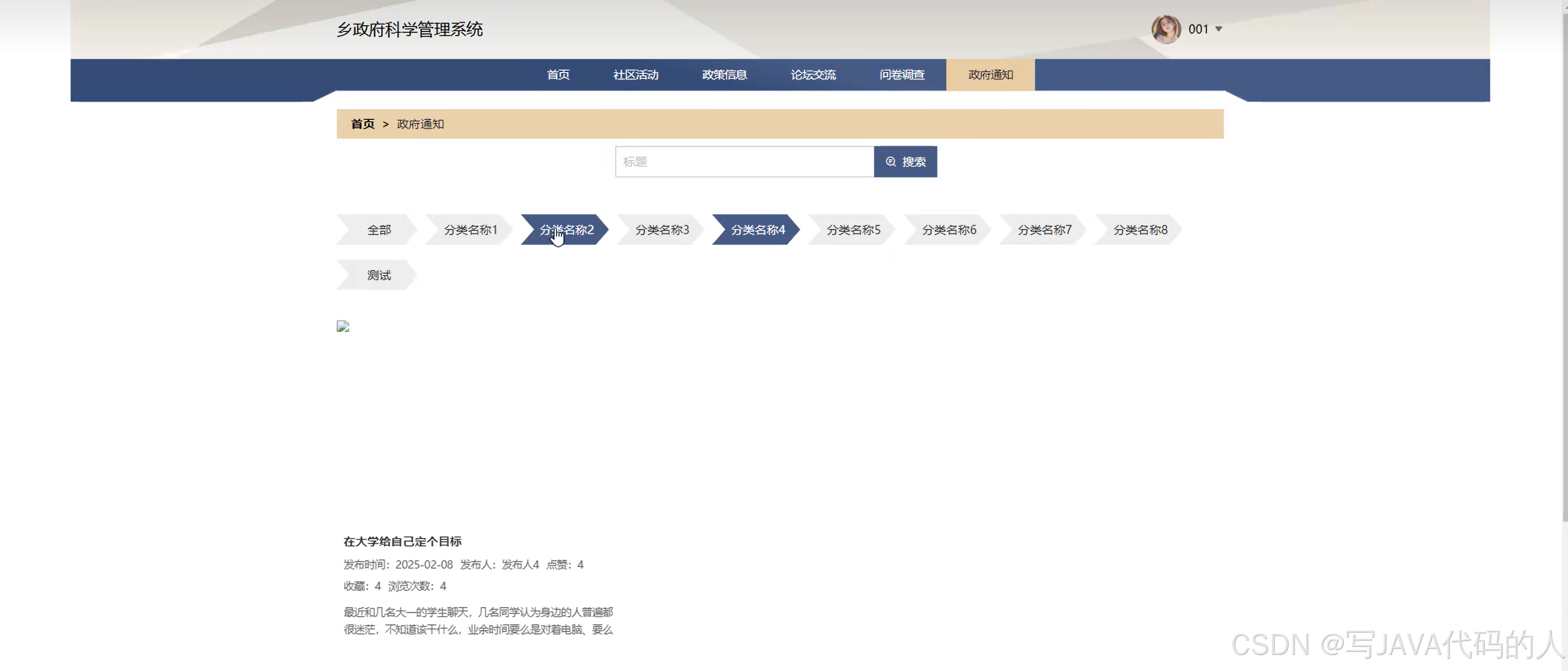Viewport: 1568px width, 671px height.
Task: Switch to the 首页 navigation tab
Action: 558,74
